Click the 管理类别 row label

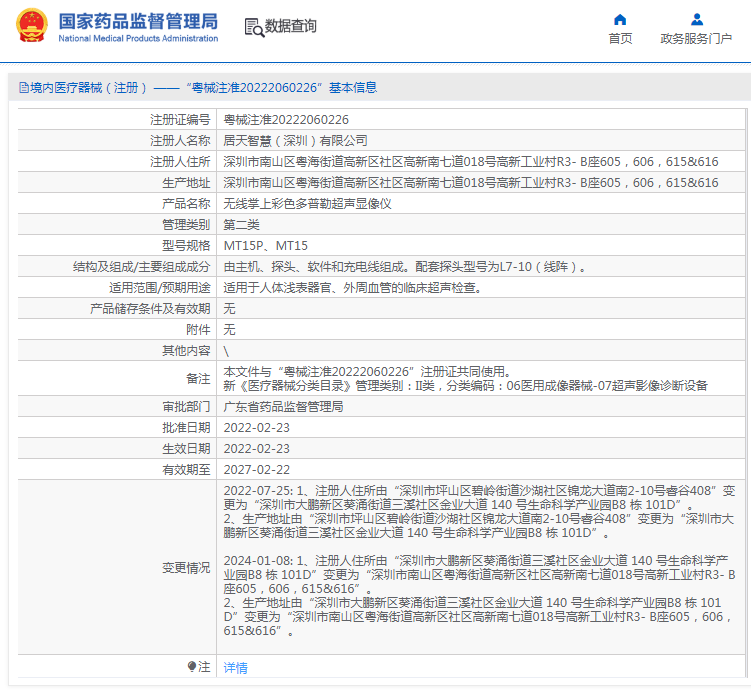[186, 225]
